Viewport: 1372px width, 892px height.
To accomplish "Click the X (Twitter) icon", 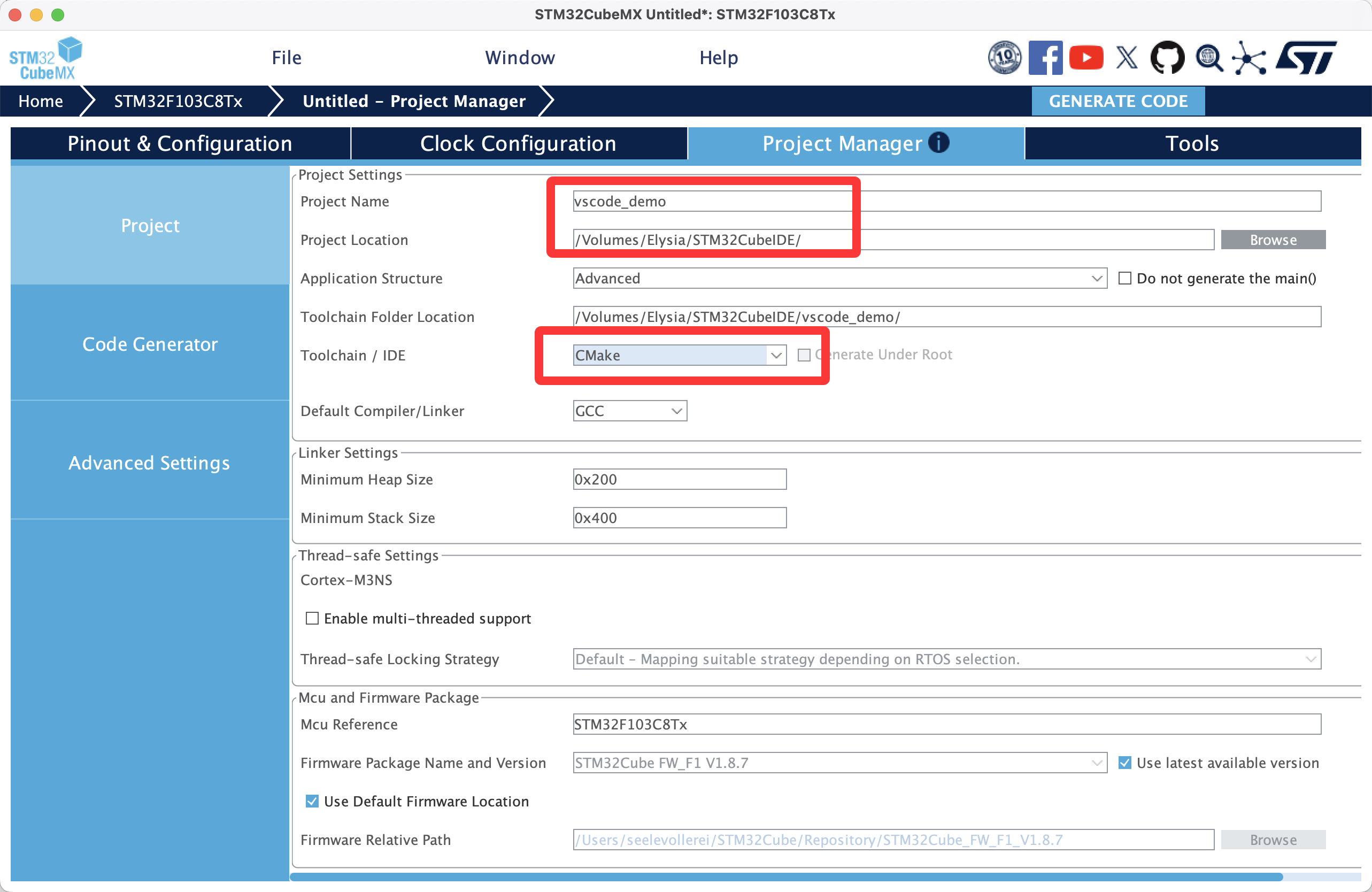I will coord(1127,58).
